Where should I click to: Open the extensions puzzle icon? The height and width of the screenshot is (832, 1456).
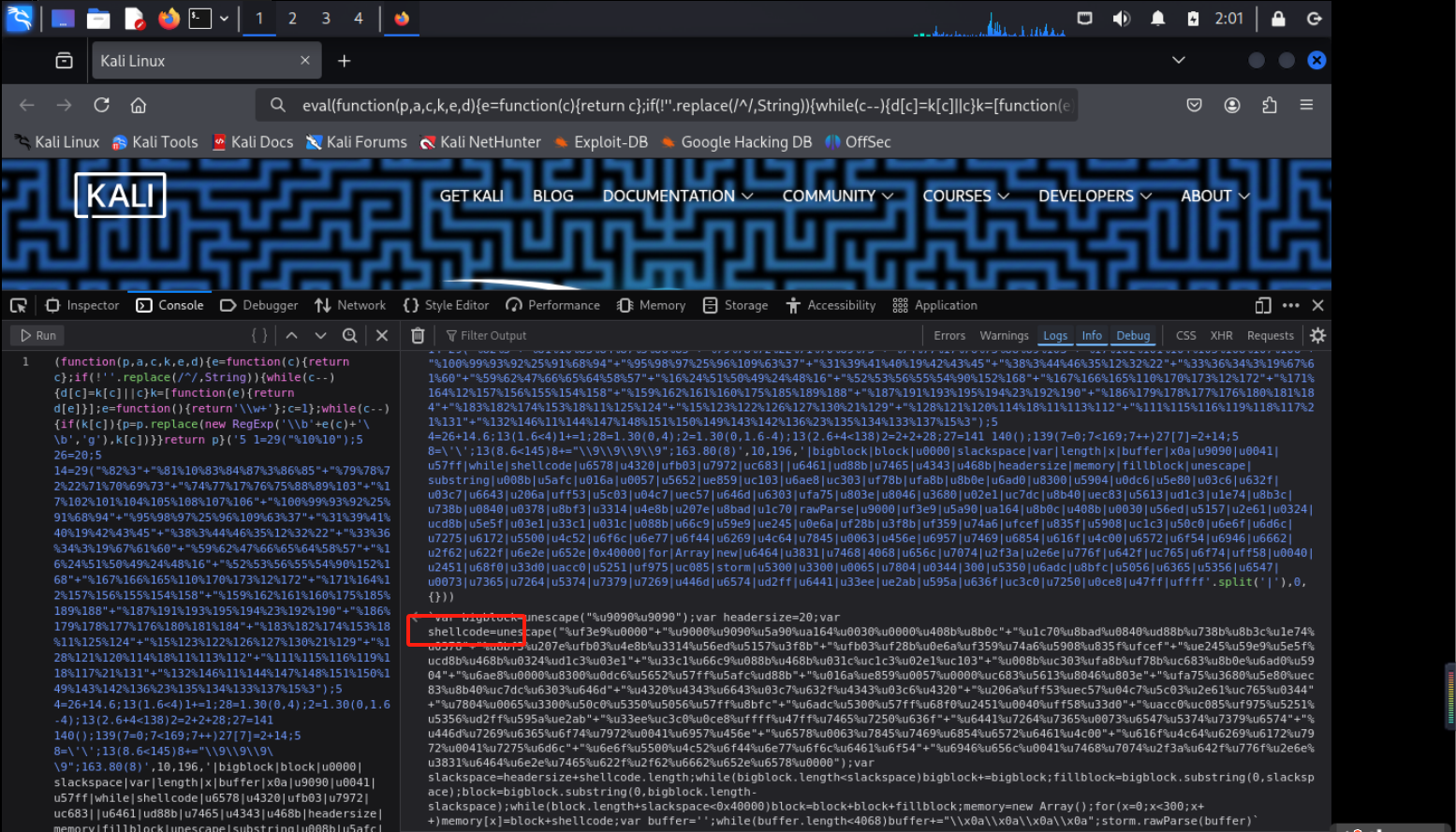[1269, 105]
